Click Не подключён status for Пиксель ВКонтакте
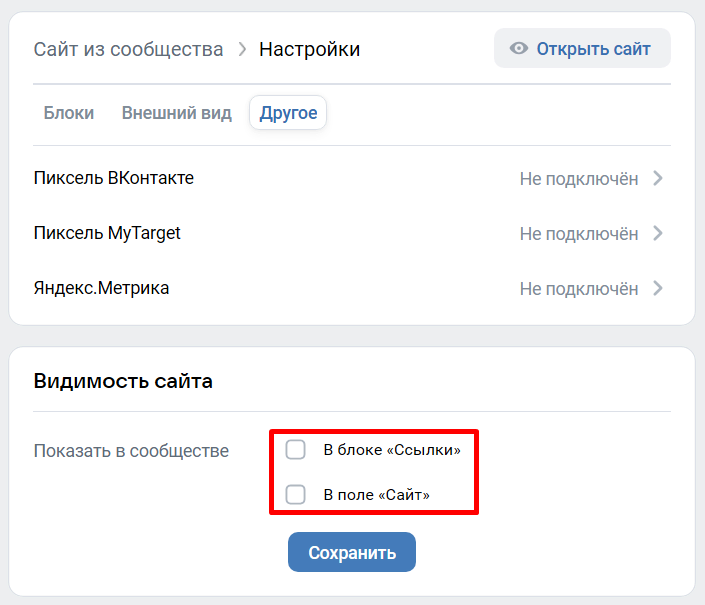Image resolution: width=705 pixels, height=605 pixels. 579,179
